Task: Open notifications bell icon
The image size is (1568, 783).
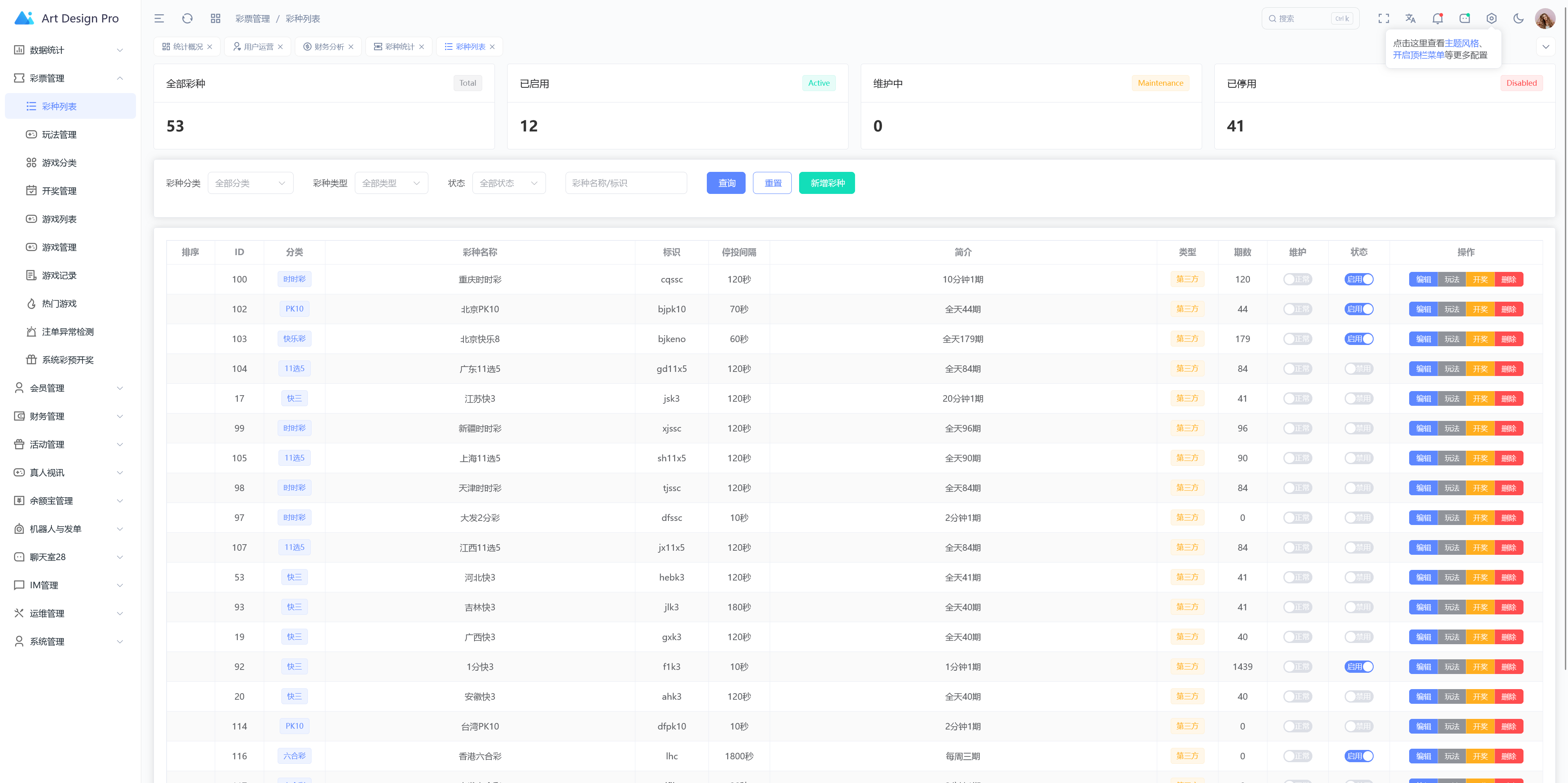Action: [x=1437, y=18]
